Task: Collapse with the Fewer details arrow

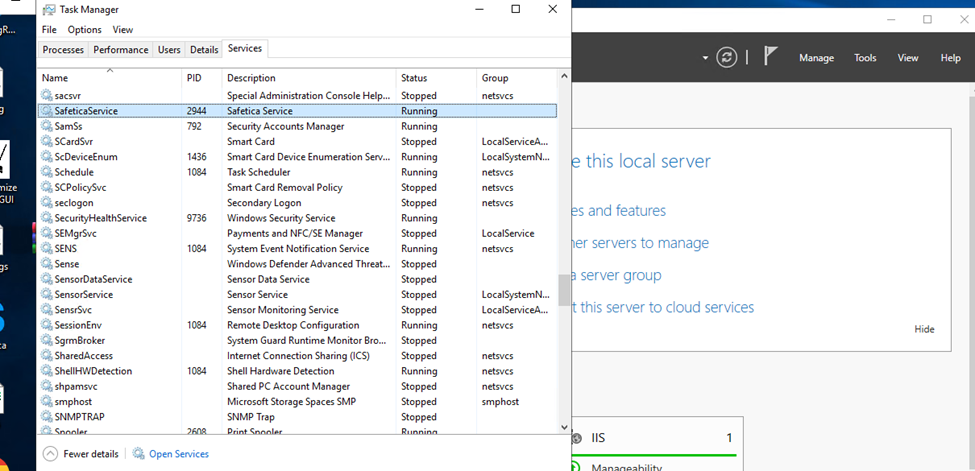Action: [50, 454]
